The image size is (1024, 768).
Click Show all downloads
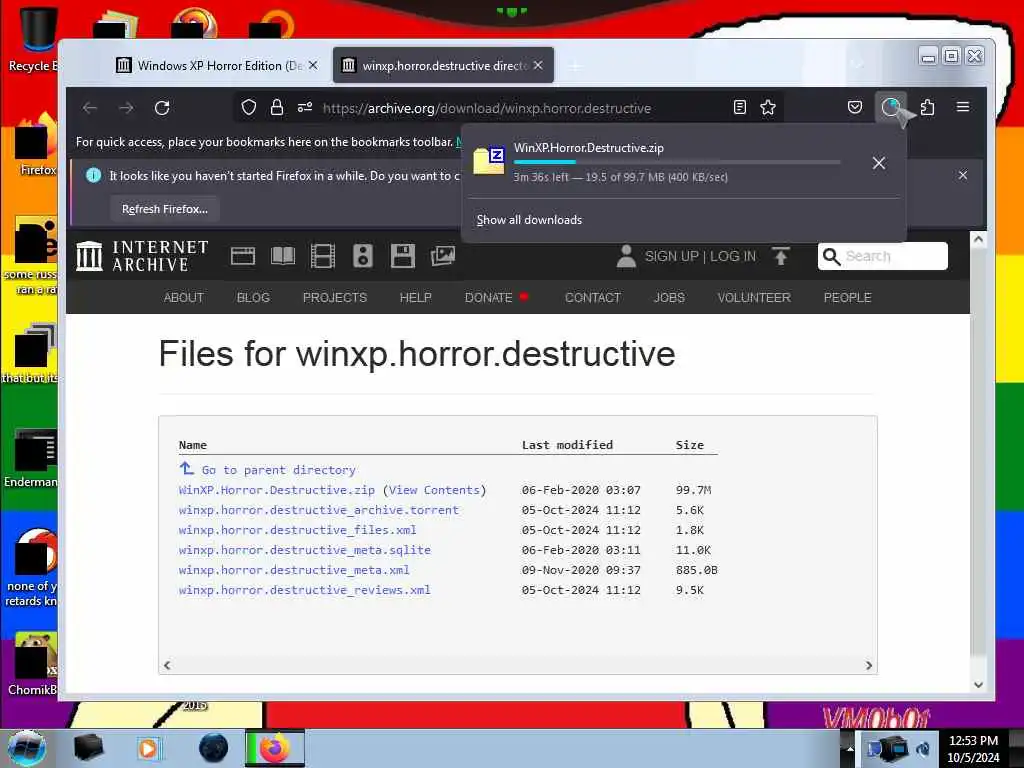[529, 220]
